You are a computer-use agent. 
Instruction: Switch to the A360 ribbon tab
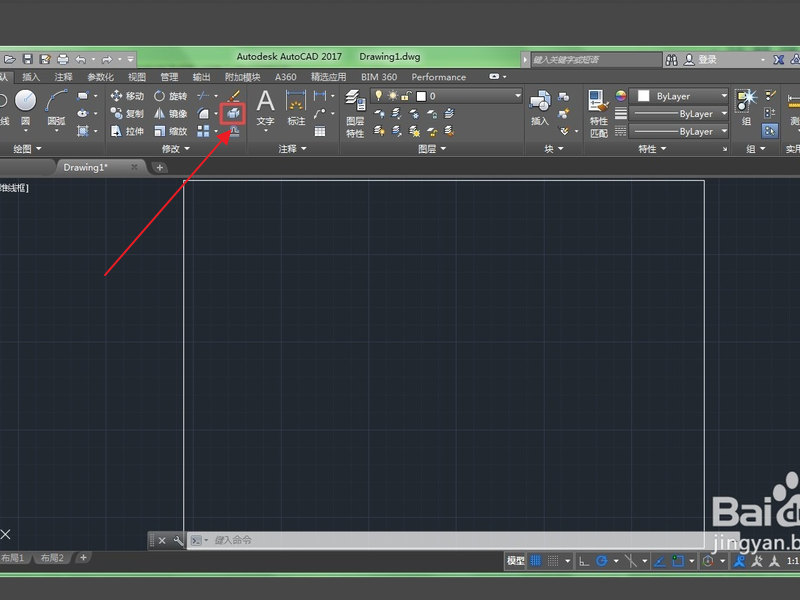pyautogui.click(x=286, y=77)
